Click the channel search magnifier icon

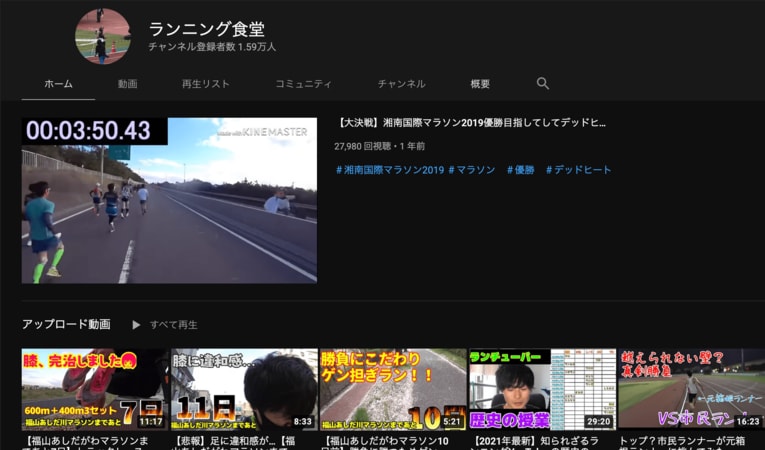[543, 83]
